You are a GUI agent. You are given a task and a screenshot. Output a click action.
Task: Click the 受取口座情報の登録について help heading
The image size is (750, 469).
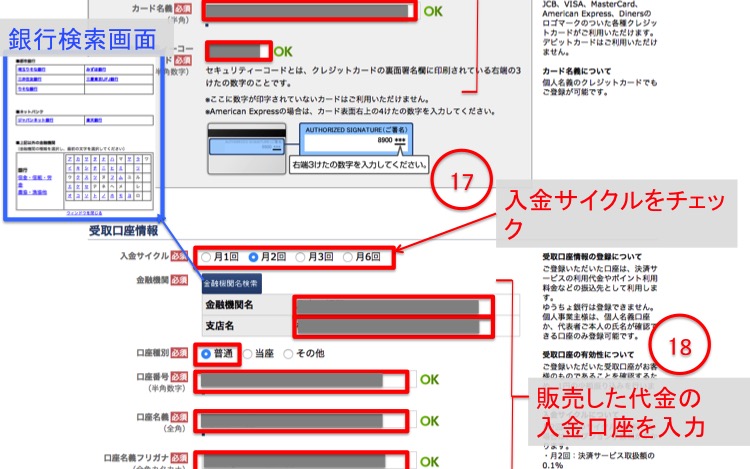pos(592,257)
